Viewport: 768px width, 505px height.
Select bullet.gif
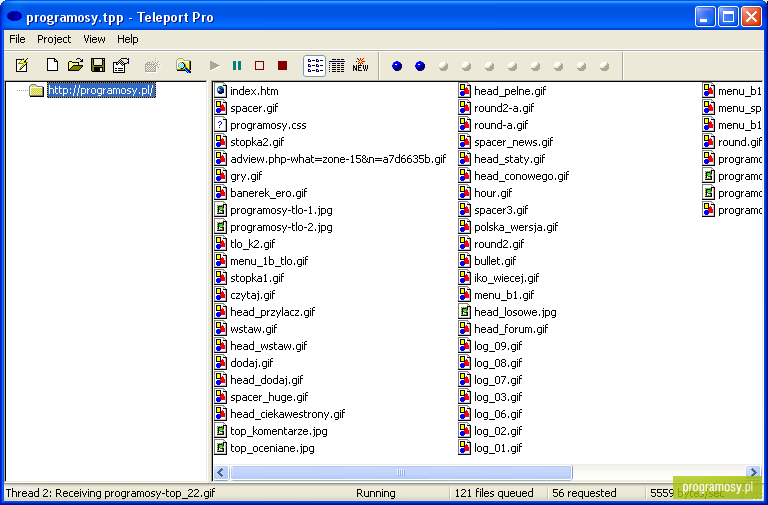coord(495,261)
